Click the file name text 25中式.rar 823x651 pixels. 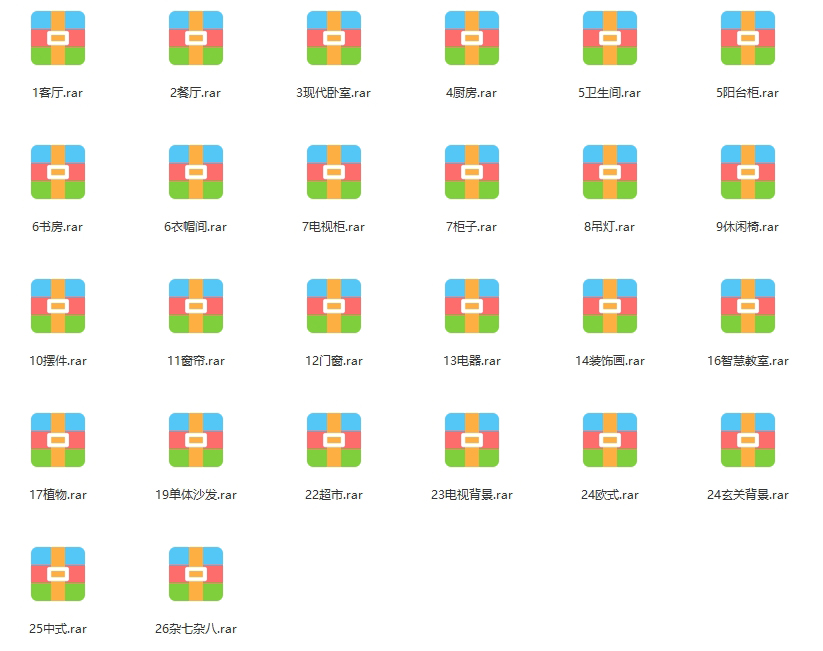(58, 628)
